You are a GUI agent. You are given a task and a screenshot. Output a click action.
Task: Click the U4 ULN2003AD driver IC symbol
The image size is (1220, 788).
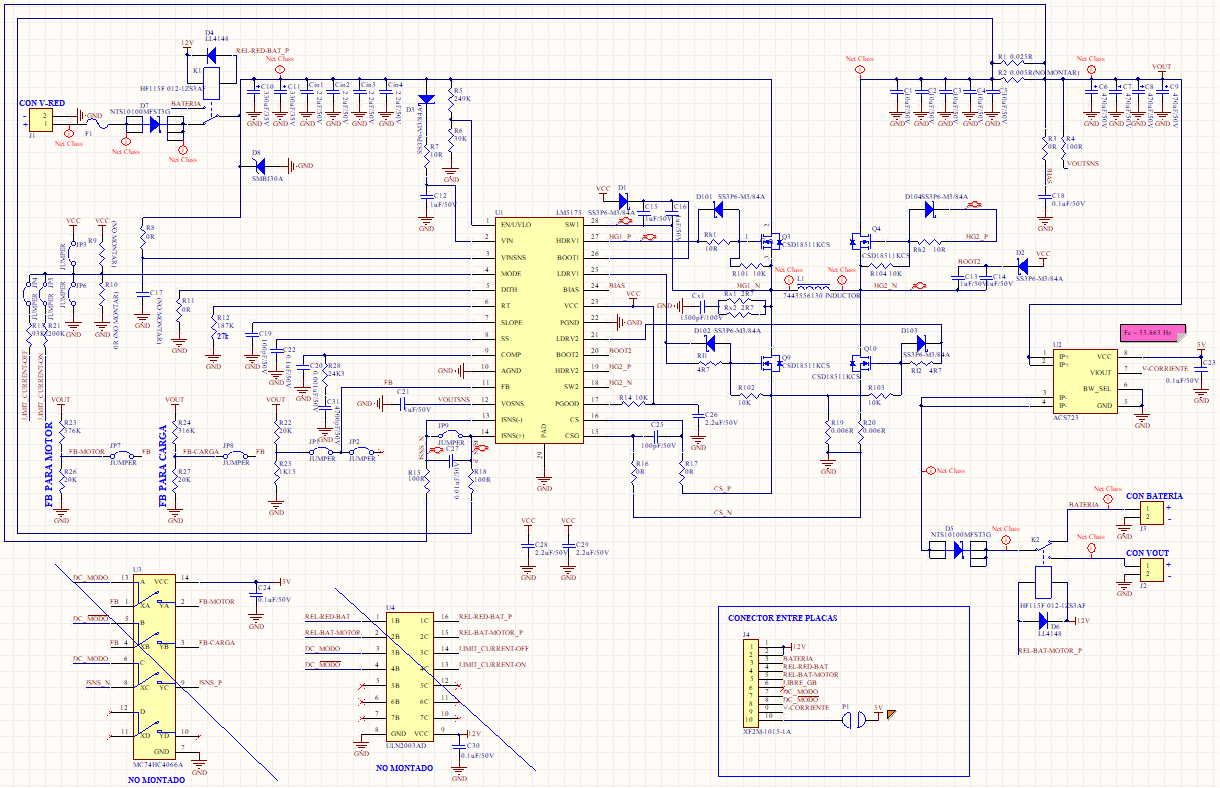(410, 676)
